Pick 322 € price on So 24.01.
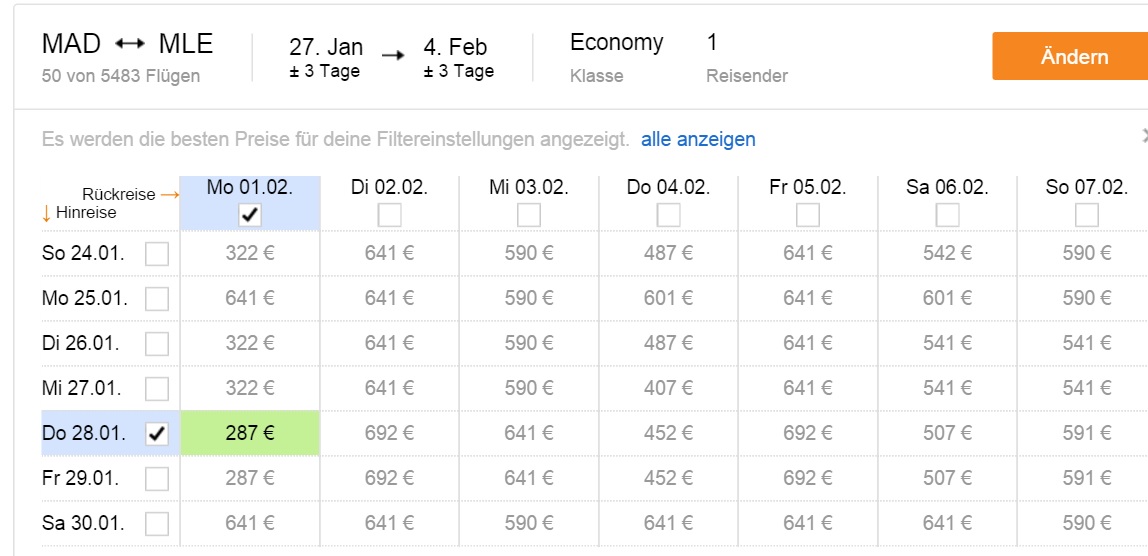 250,253
